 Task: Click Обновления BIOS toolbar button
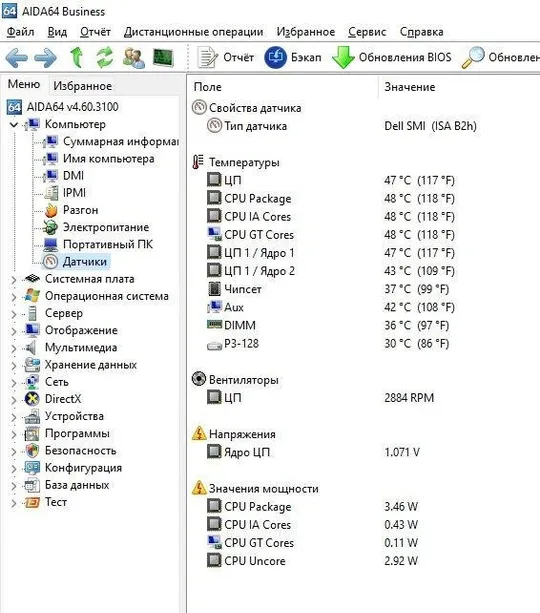pyautogui.click(x=392, y=57)
